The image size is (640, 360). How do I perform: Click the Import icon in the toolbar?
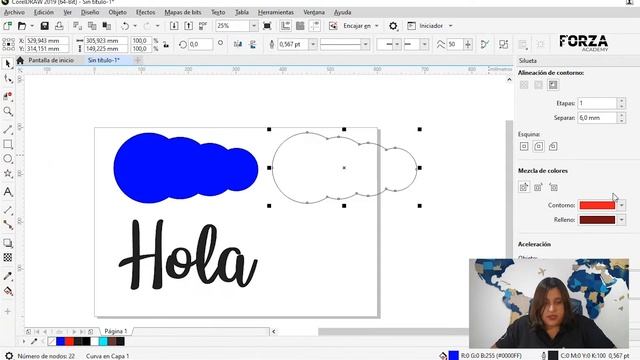pyautogui.click(x=174, y=26)
